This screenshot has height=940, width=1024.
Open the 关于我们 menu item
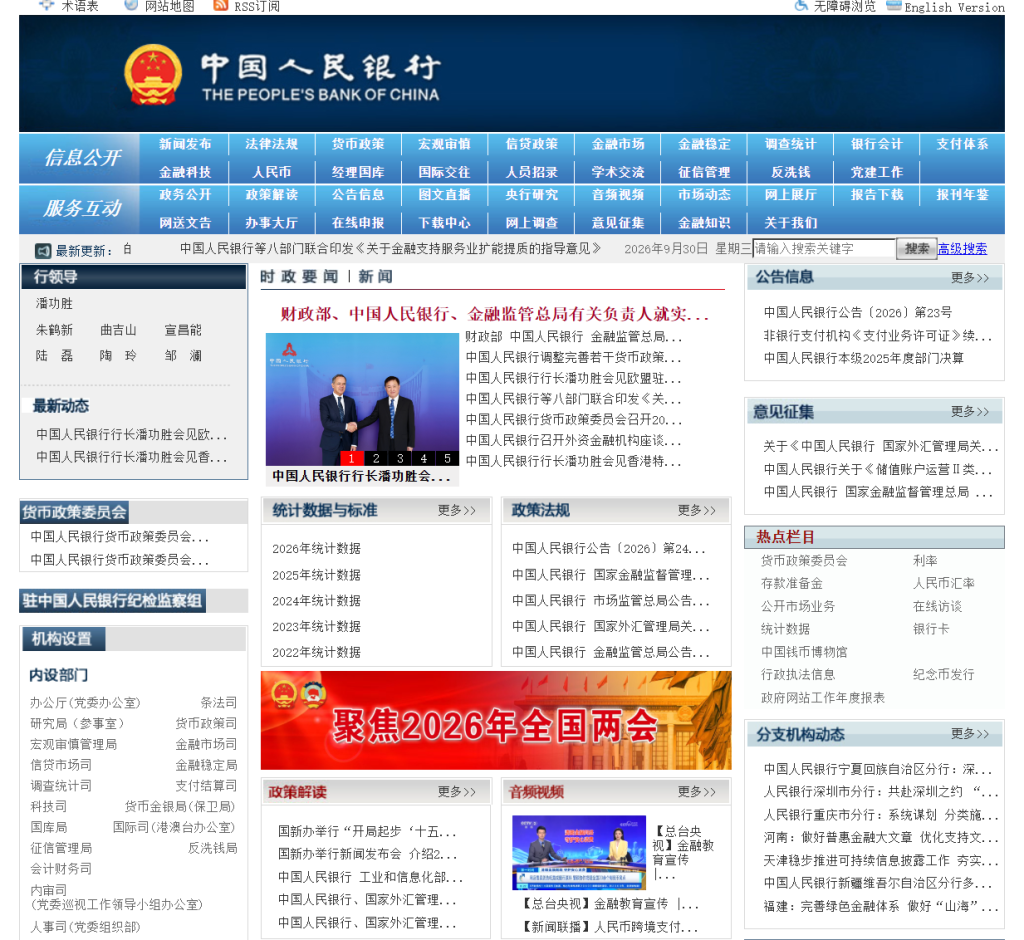coord(790,223)
